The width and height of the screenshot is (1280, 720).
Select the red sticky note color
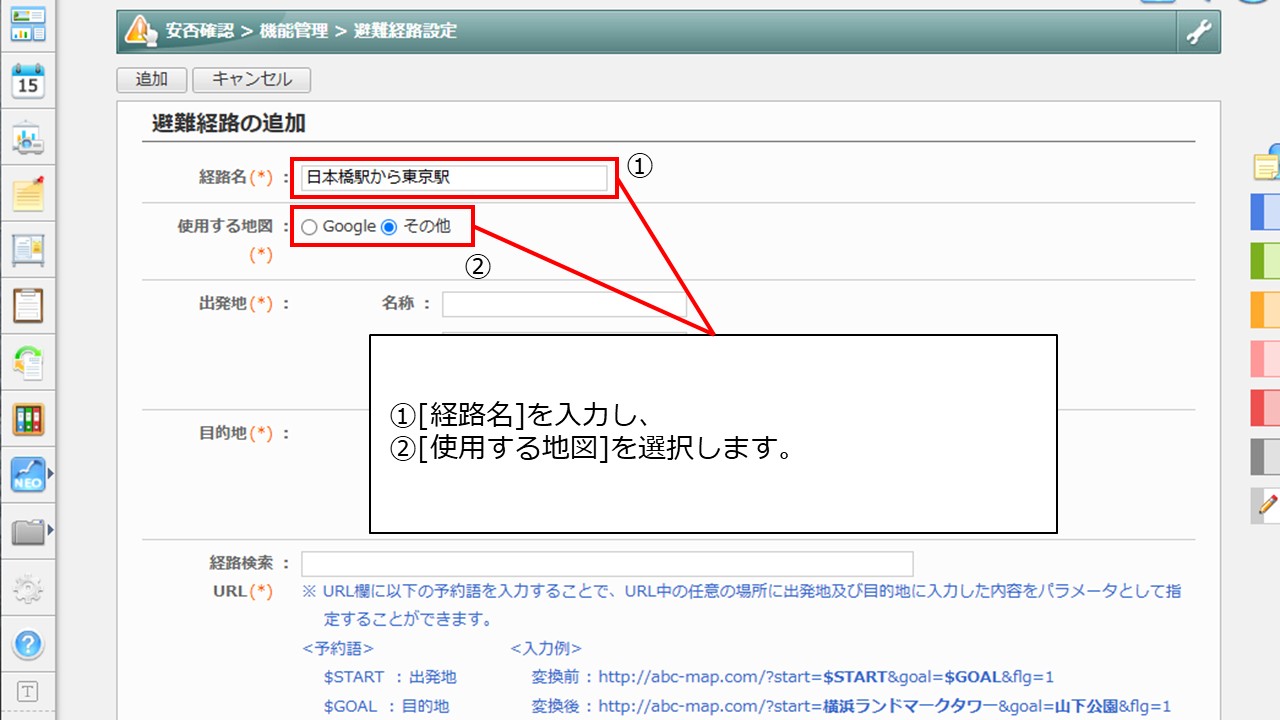1266,408
